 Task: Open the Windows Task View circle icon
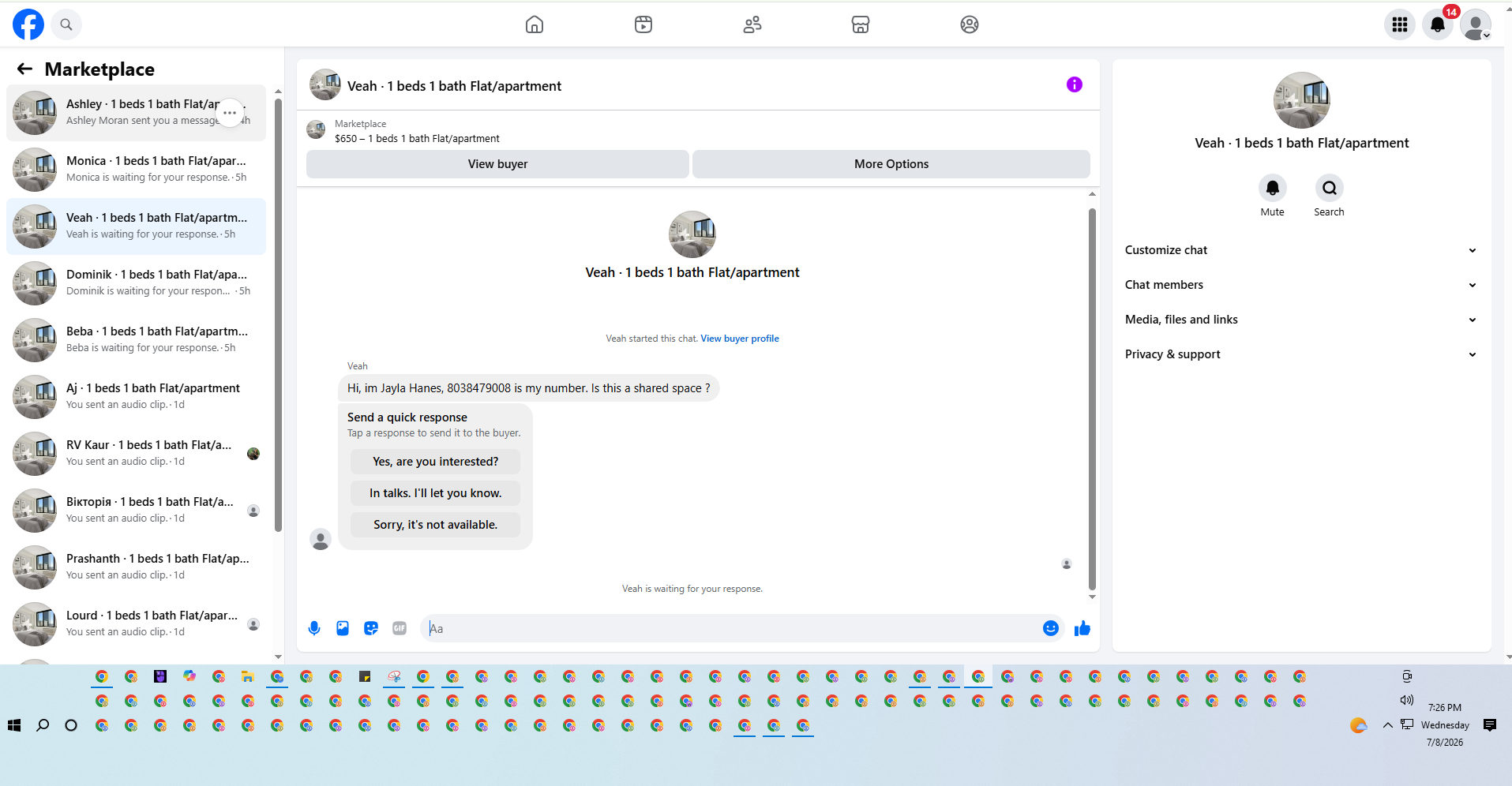click(x=71, y=725)
